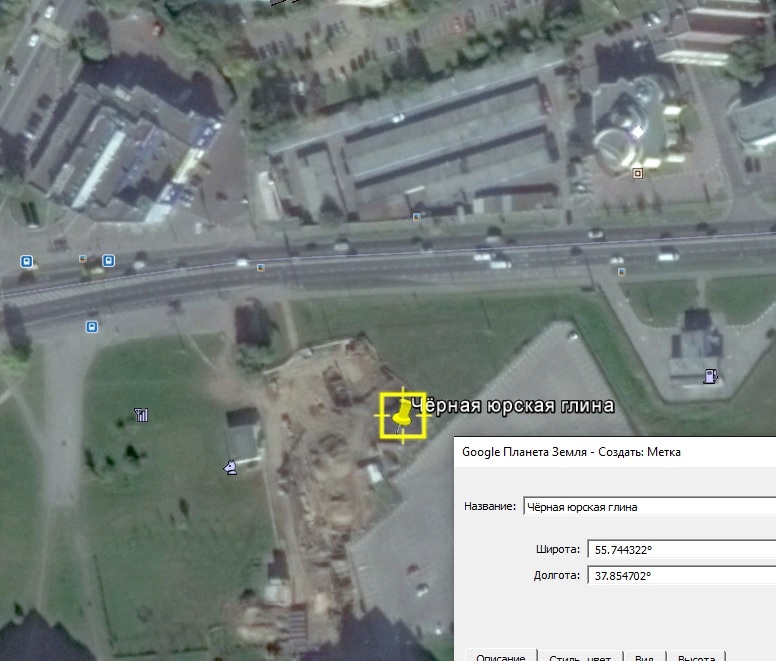This screenshot has width=776, height=661.
Task: Click the chess knight map icon
Action: coord(231,466)
